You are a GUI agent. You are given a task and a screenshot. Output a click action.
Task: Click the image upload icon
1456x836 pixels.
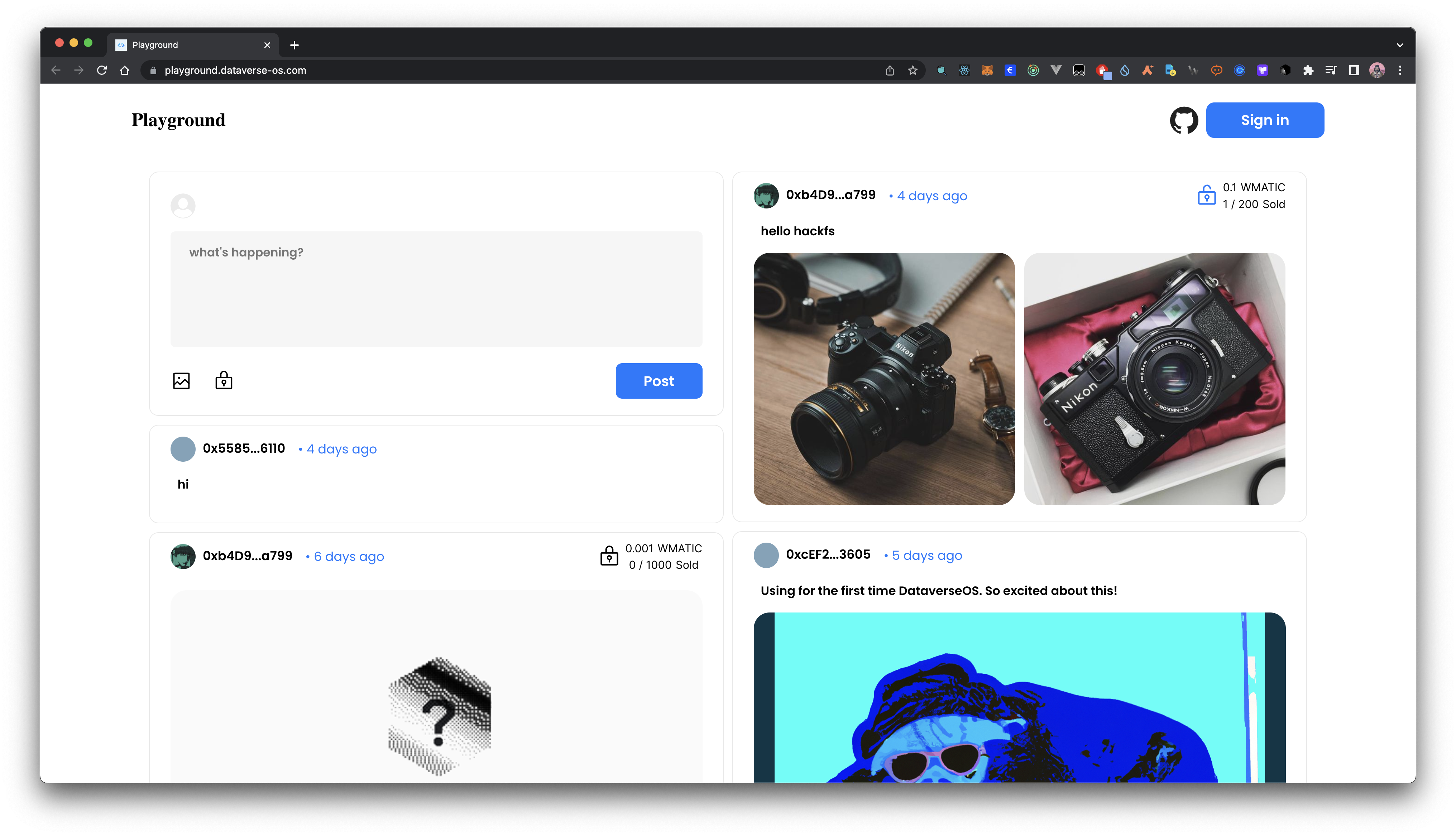coord(181,381)
